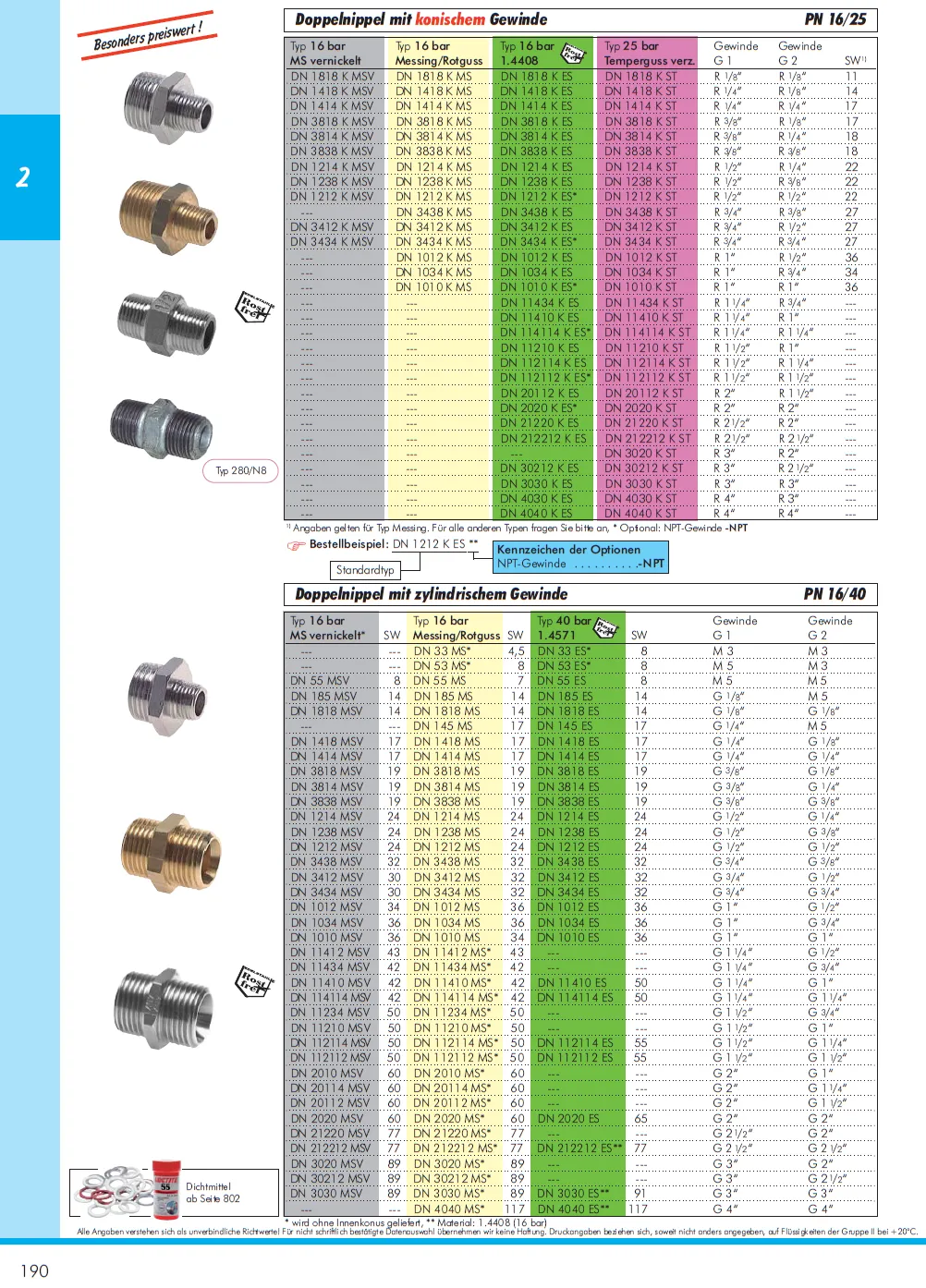This screenshot has width=926, height=1288.
Task: Click the pile of sealing rings image
Action: (x=113, y=1193)
